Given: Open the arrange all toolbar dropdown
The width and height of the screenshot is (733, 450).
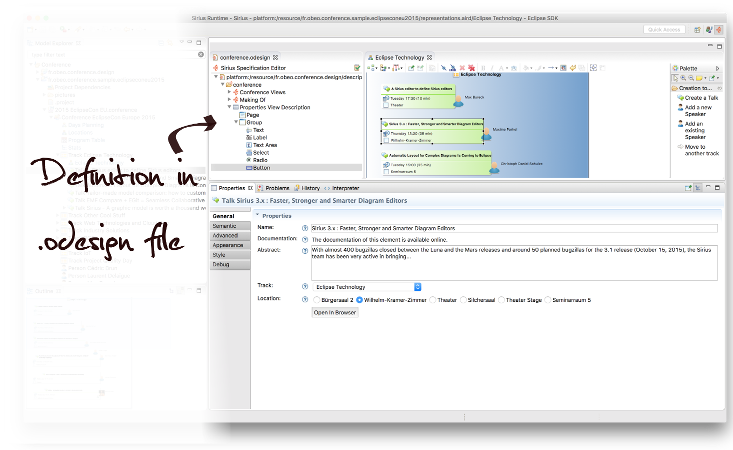Looking at the screenshot, I should tap(373, 68).
